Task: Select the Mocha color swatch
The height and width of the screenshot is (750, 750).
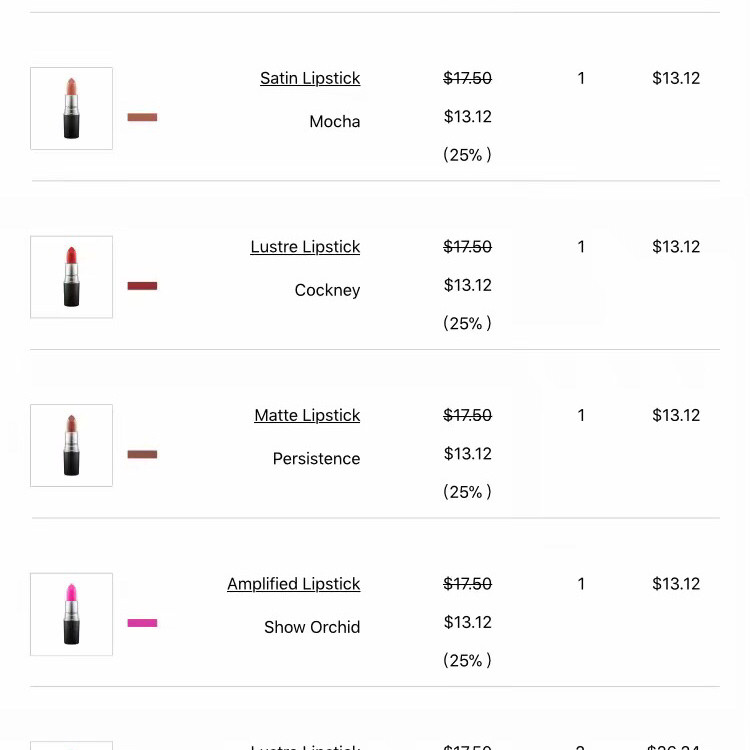Action: point(142,117)
